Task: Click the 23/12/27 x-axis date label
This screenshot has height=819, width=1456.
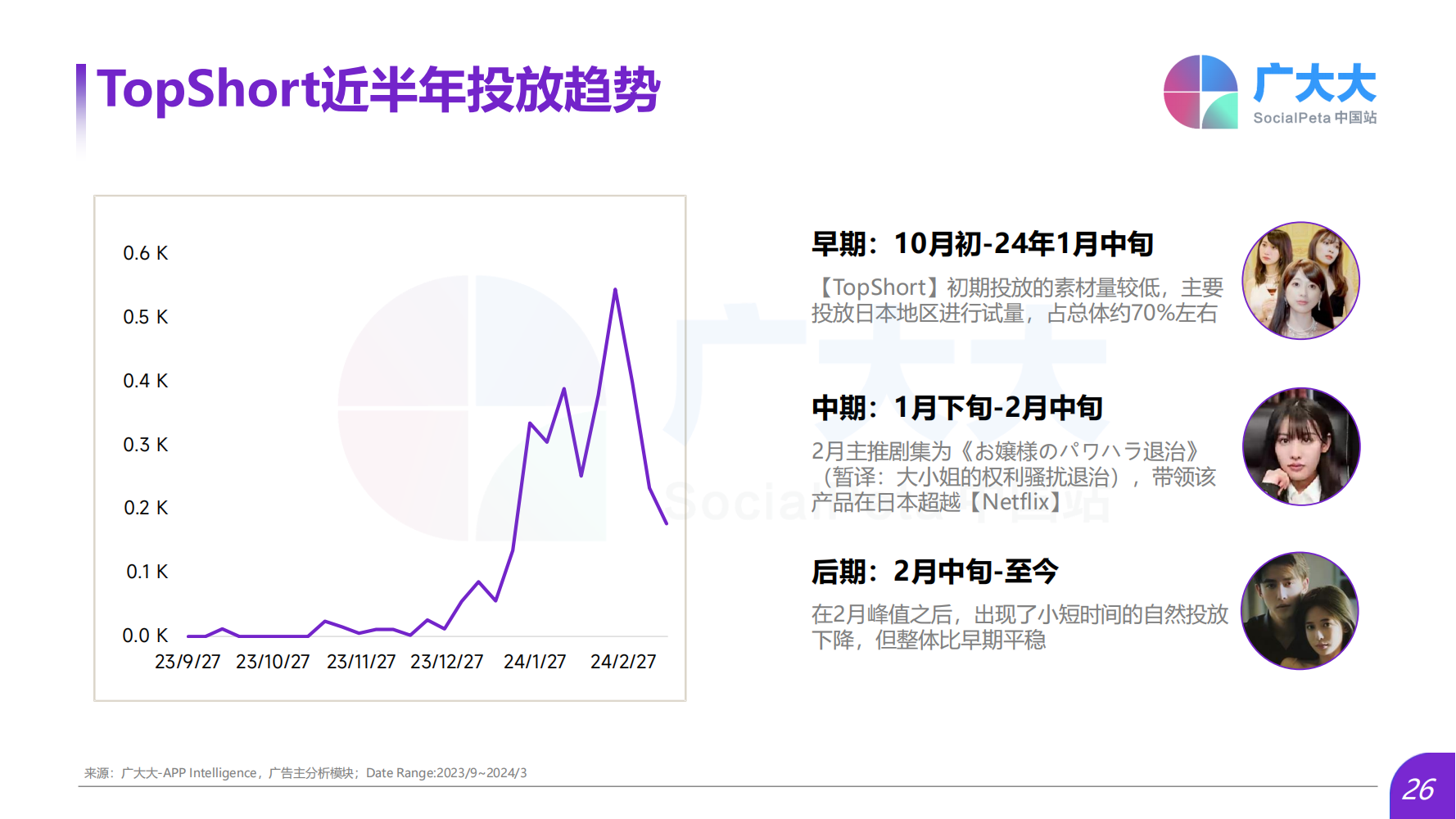Action: pyautogui.click(x=446, y=662)
